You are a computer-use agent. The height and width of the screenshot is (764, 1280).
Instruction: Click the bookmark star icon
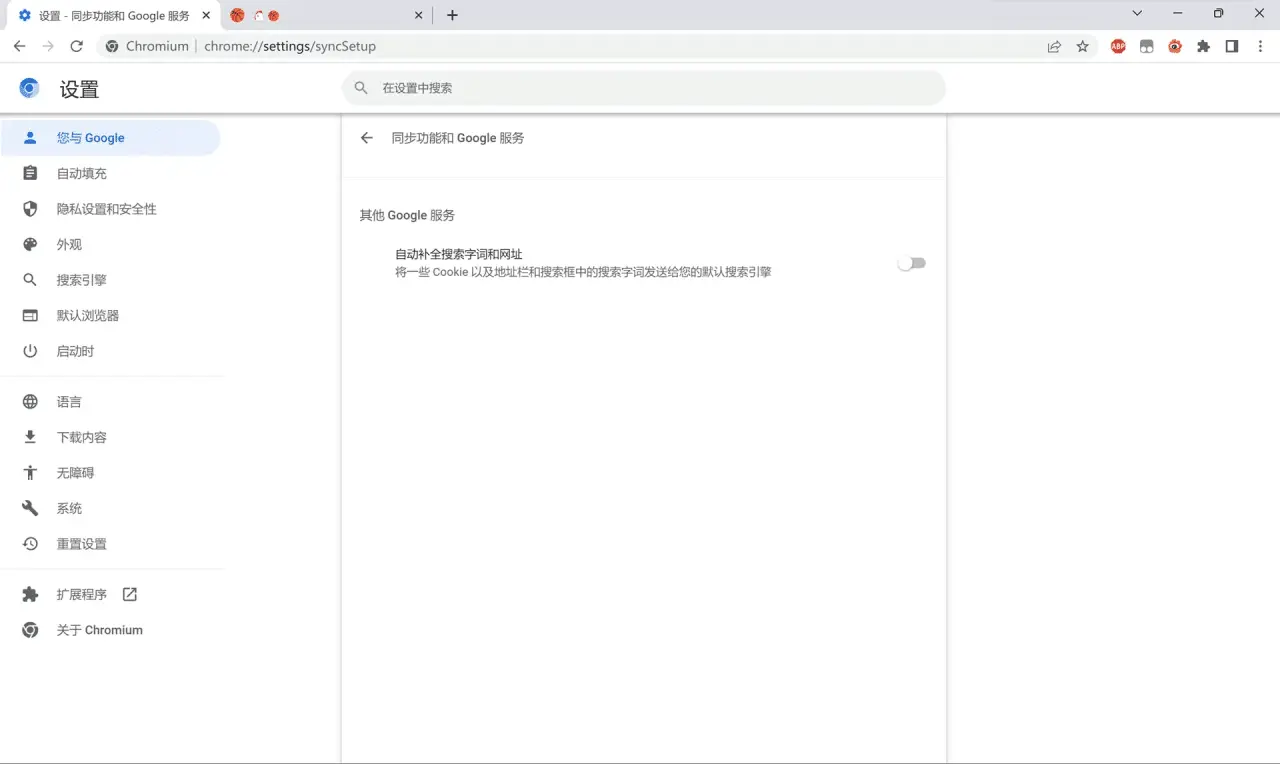[1082, 46]
